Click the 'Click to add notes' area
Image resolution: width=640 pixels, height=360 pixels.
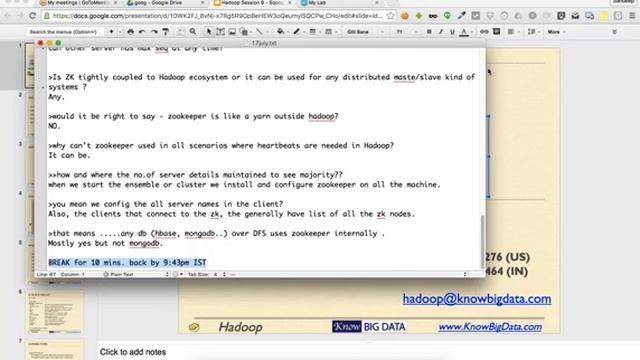(x=133, y=352)
